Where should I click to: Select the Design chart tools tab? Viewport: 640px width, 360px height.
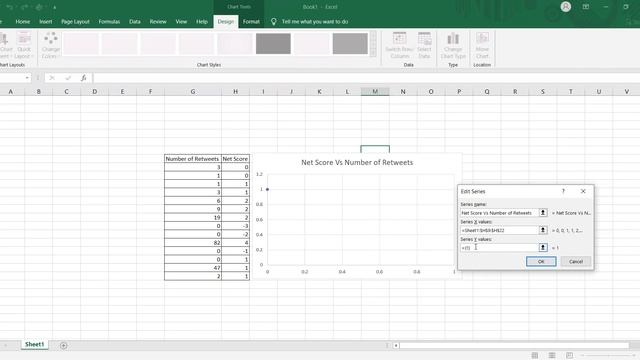point(226,22)
